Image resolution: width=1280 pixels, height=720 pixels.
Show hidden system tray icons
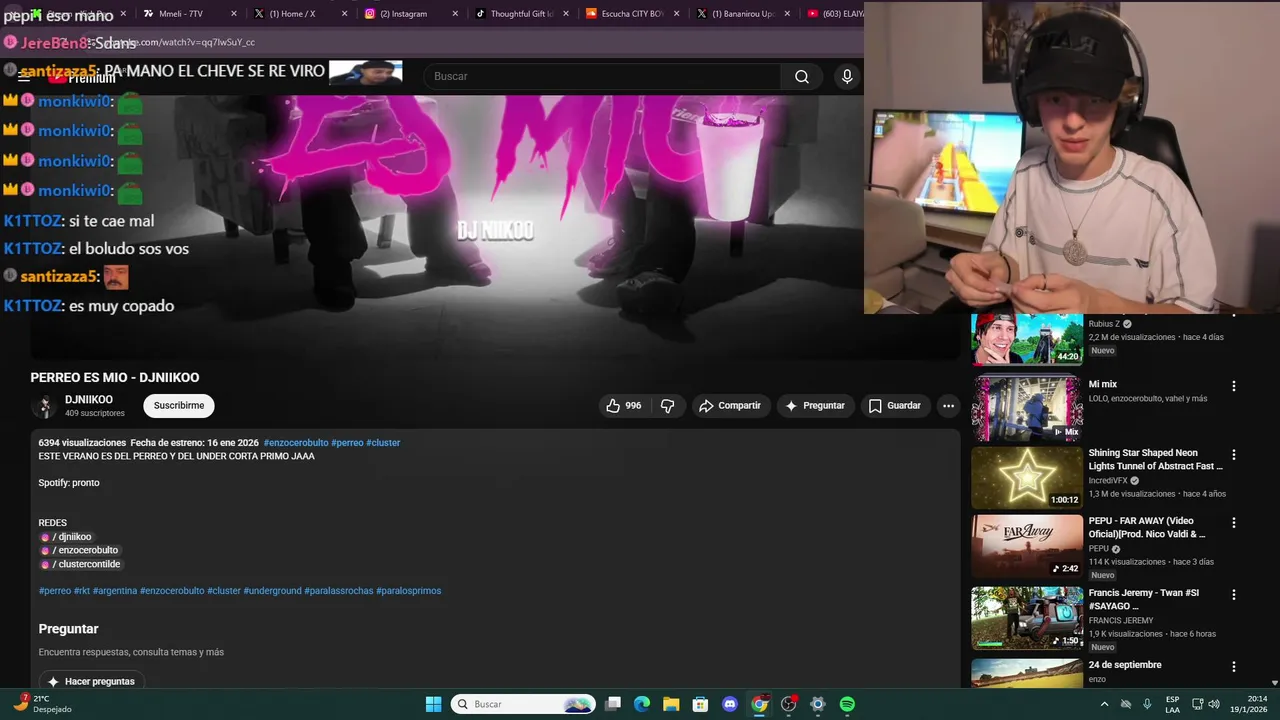click(x=1104, y=704)
